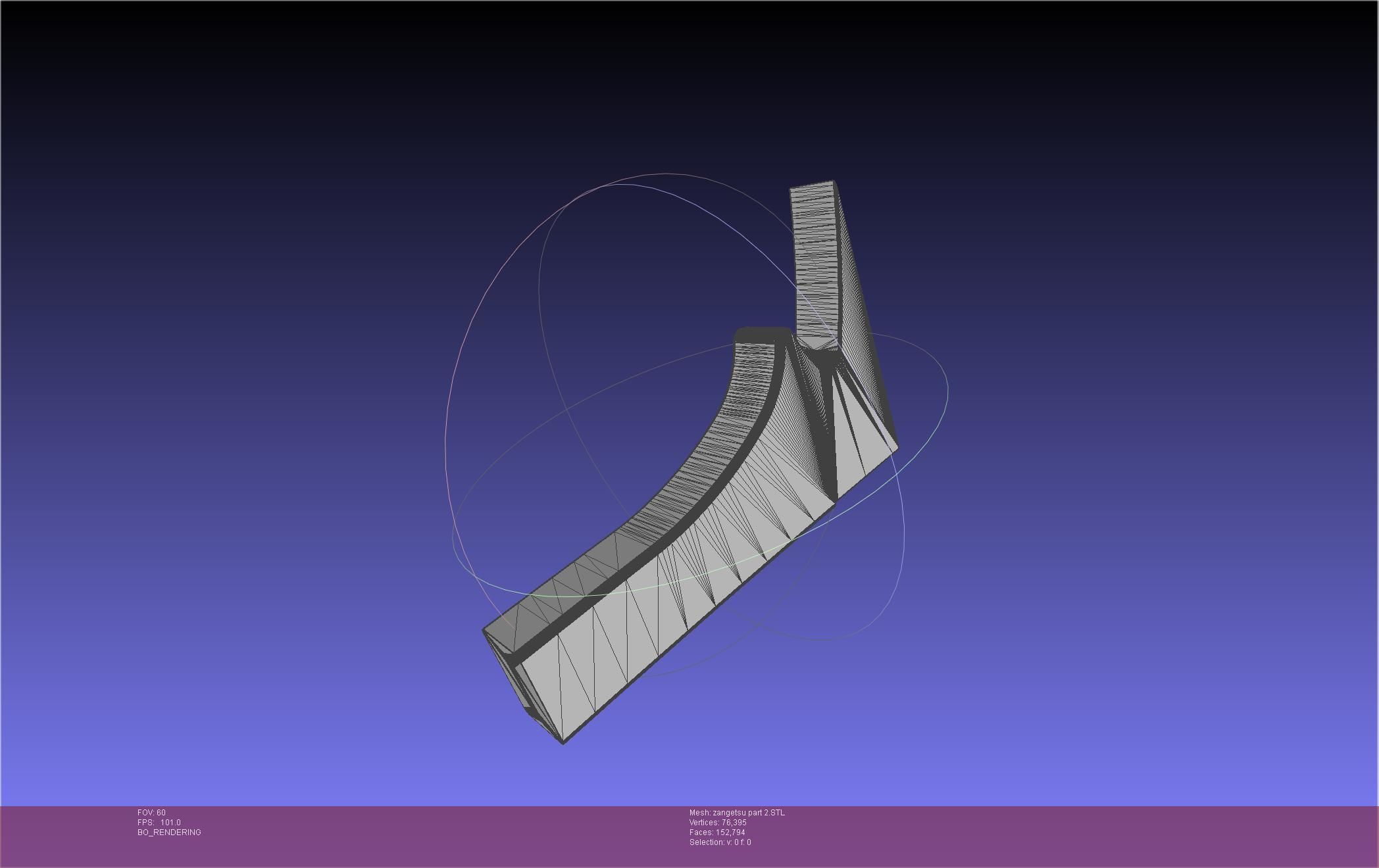Click 'Mesh: zangetsu part 2.STL' text
This screenshot has height=868, width=1379.
click(x=737, y=813)
